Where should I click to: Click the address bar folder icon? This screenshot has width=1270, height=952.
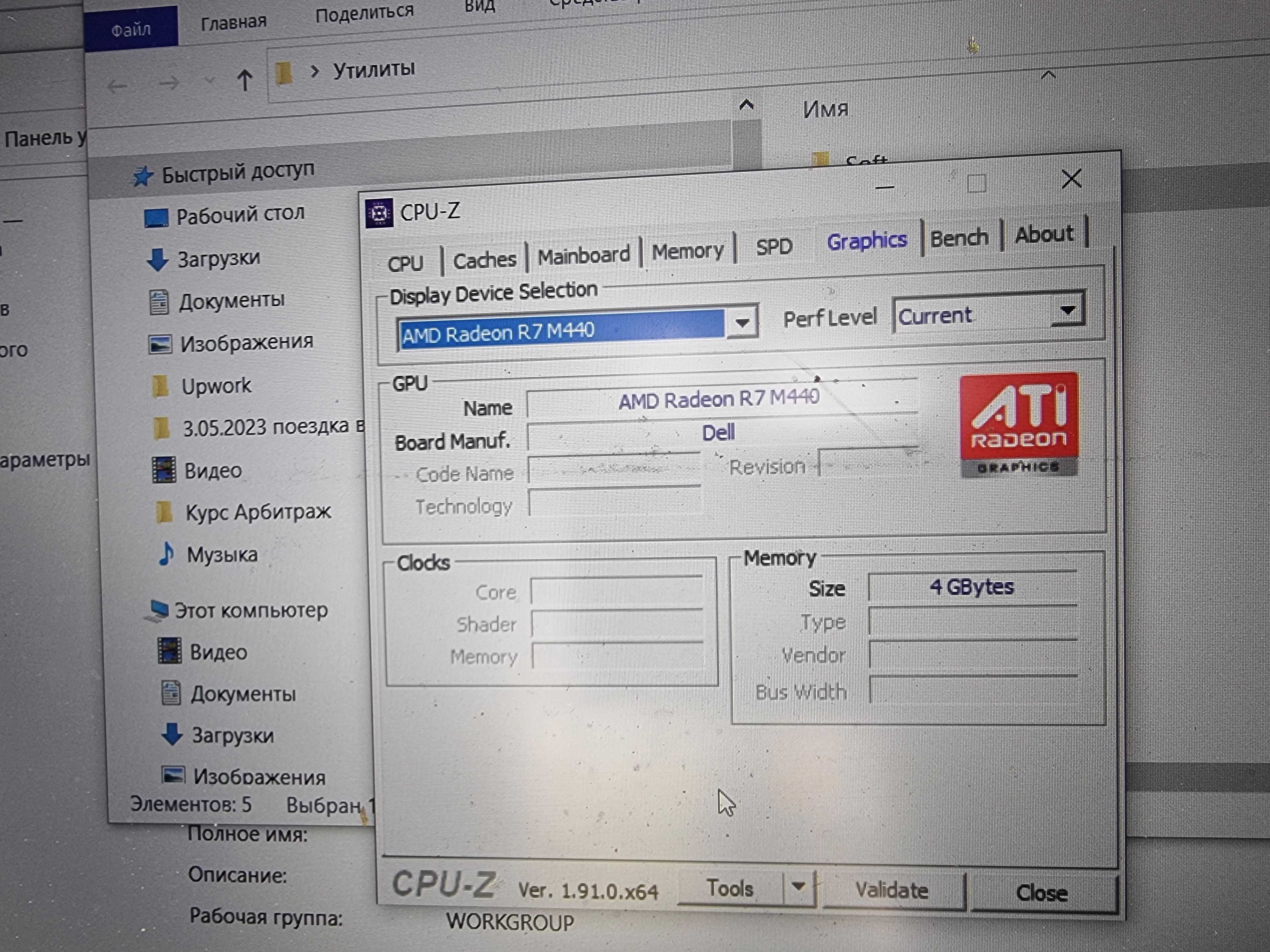[x=283, y=73]
